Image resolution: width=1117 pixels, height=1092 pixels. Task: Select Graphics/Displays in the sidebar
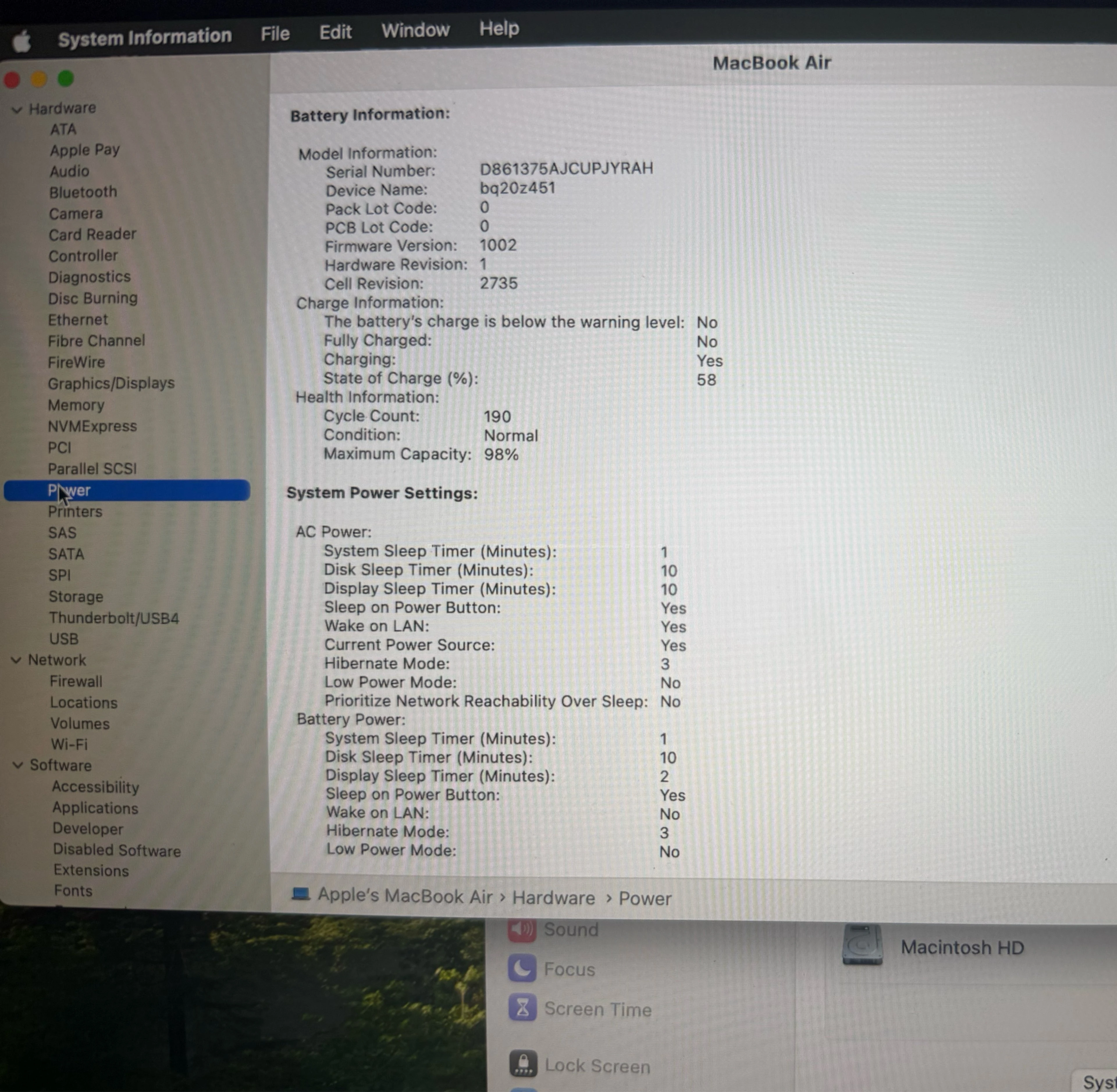click(111, 383)
